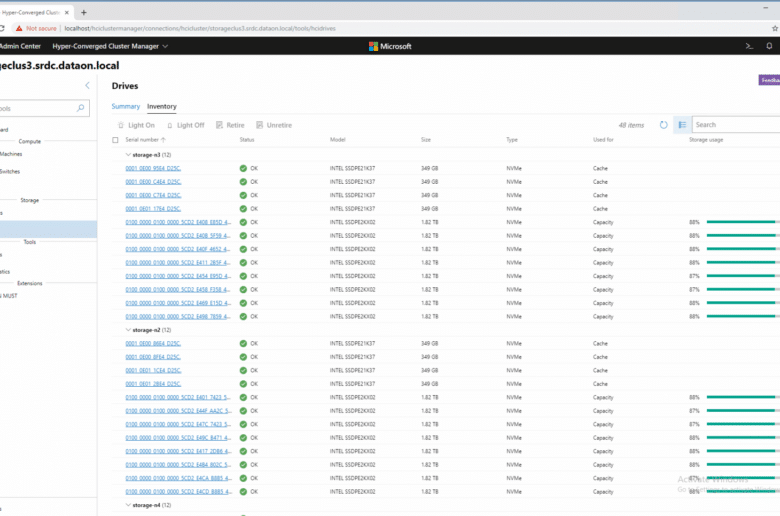Screen dimensions: 780x516
Task: Click 'OK' status text for drive 5CD2 E4B4 802C
Action: [x=254, y=464]
